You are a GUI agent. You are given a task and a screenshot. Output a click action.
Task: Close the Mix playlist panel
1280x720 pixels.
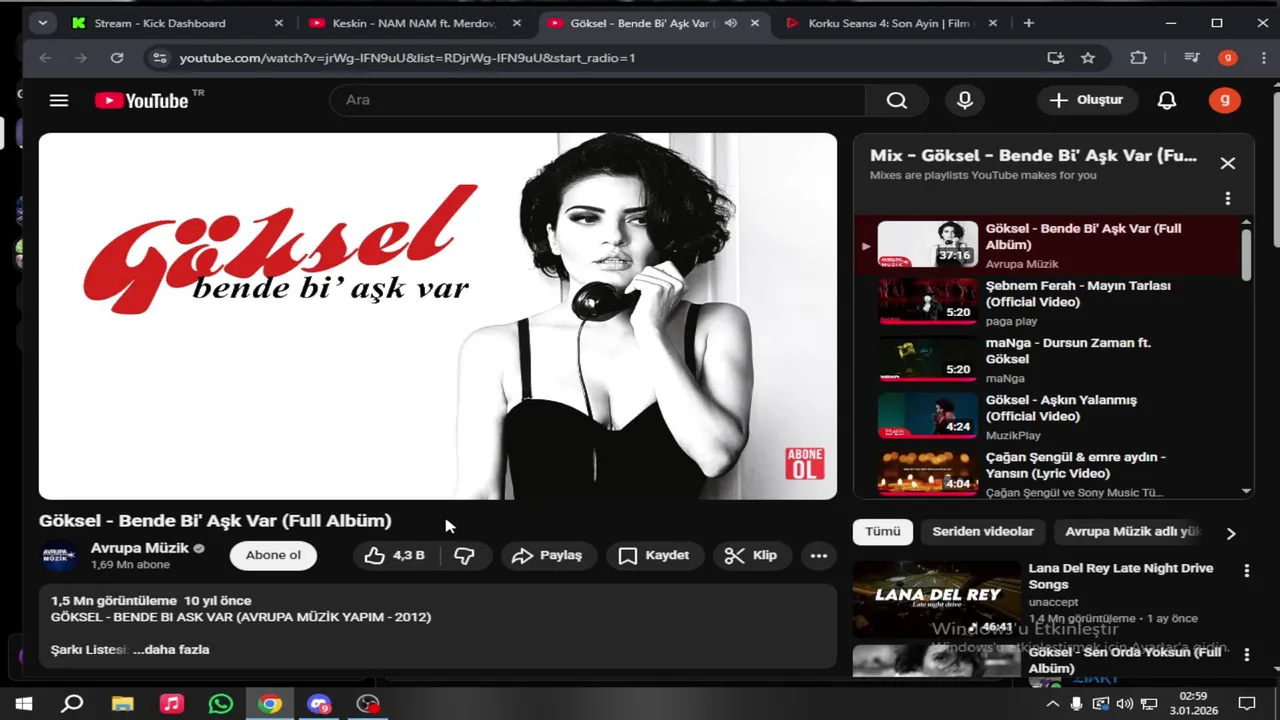tap(1228, 163)
